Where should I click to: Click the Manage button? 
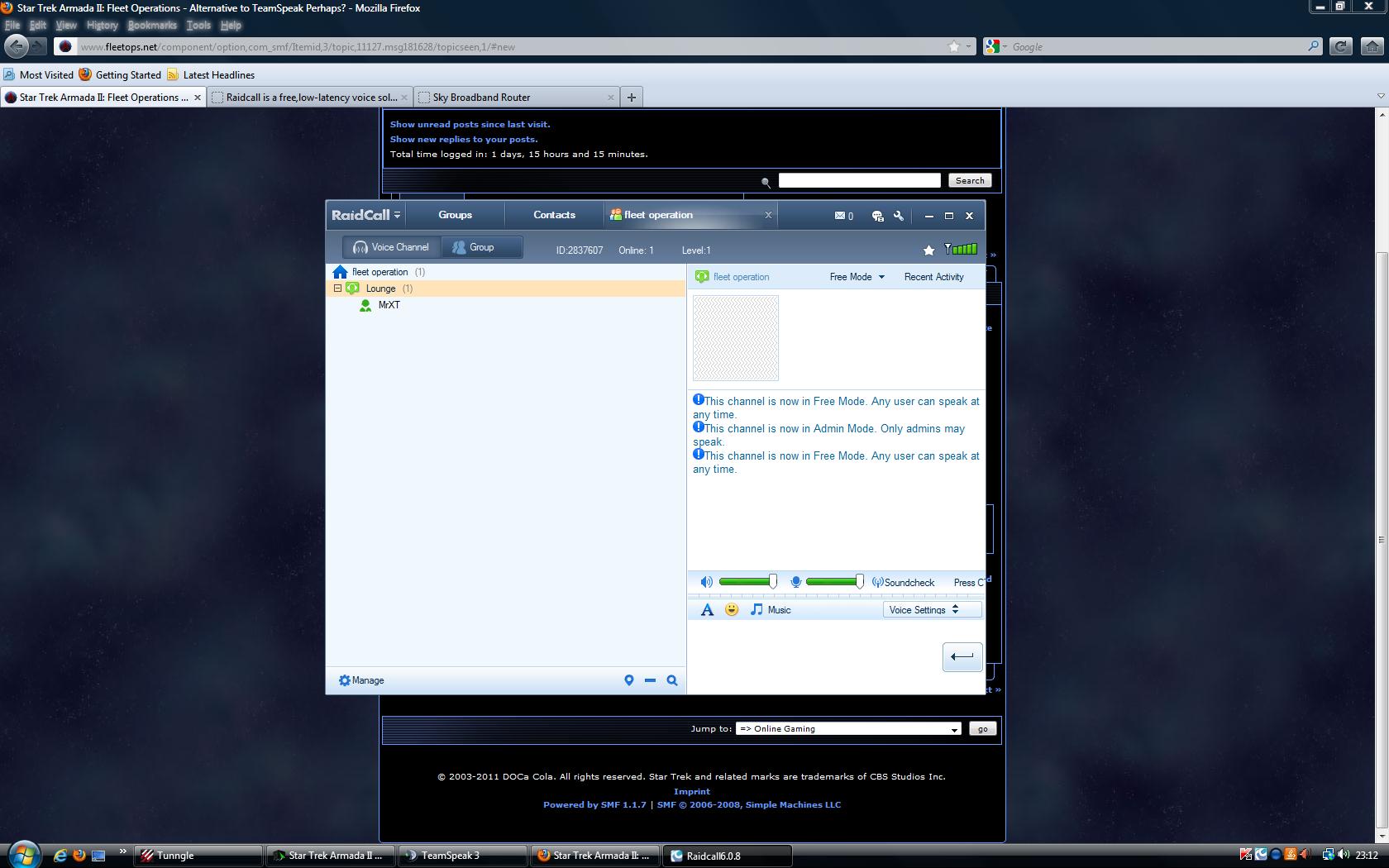[361, 680]
